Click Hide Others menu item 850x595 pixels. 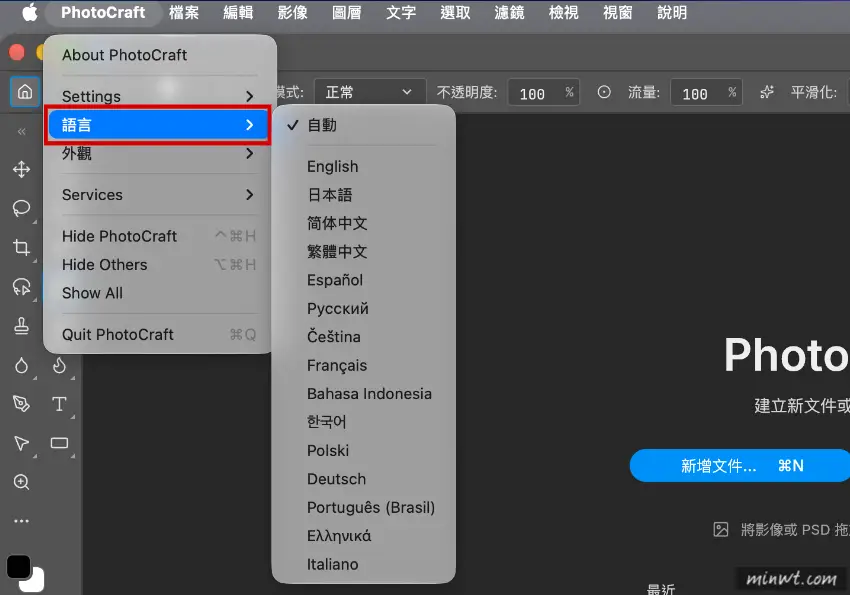coord(158,264)
